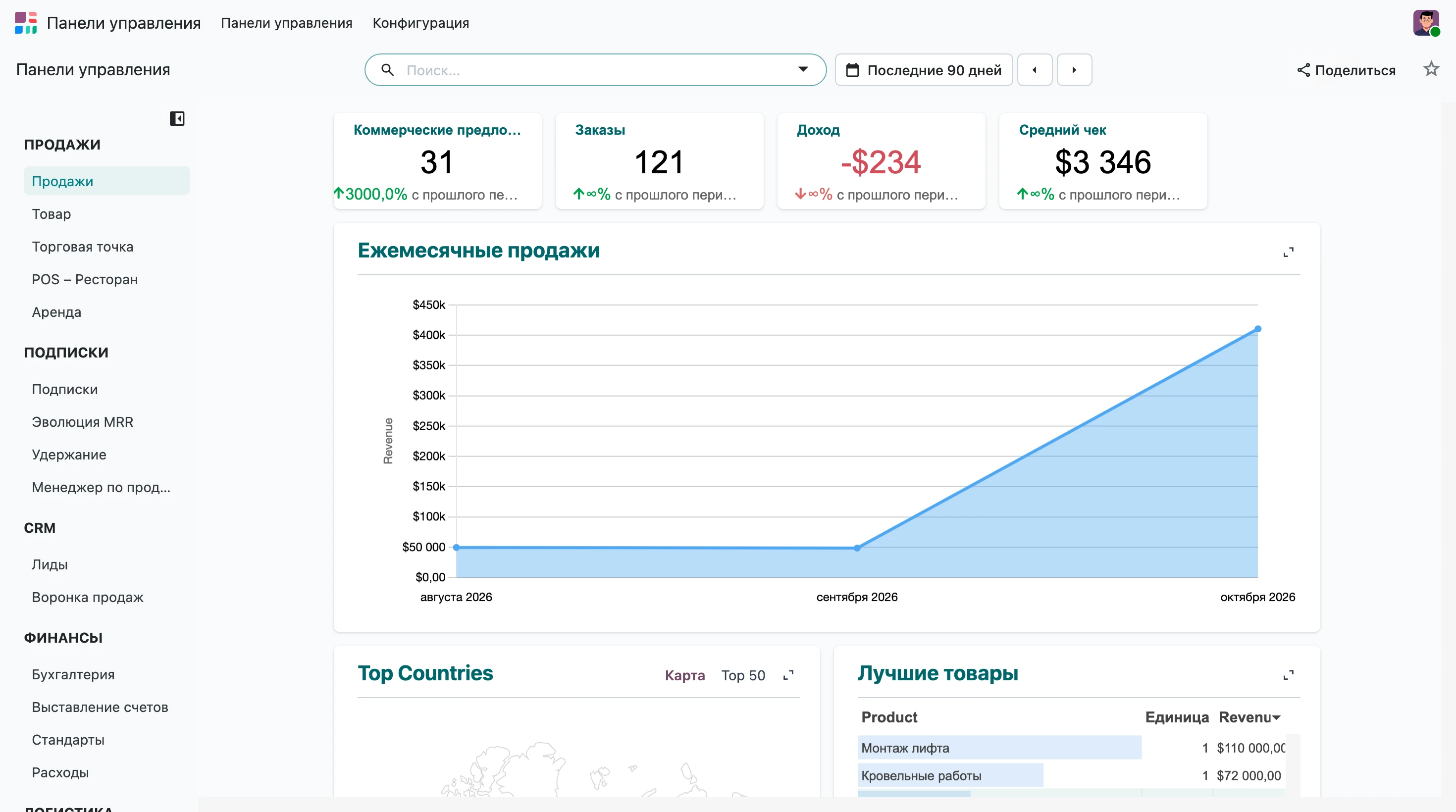
Task: Click the Заказы 121 KPI card
Action: (659, 161)
